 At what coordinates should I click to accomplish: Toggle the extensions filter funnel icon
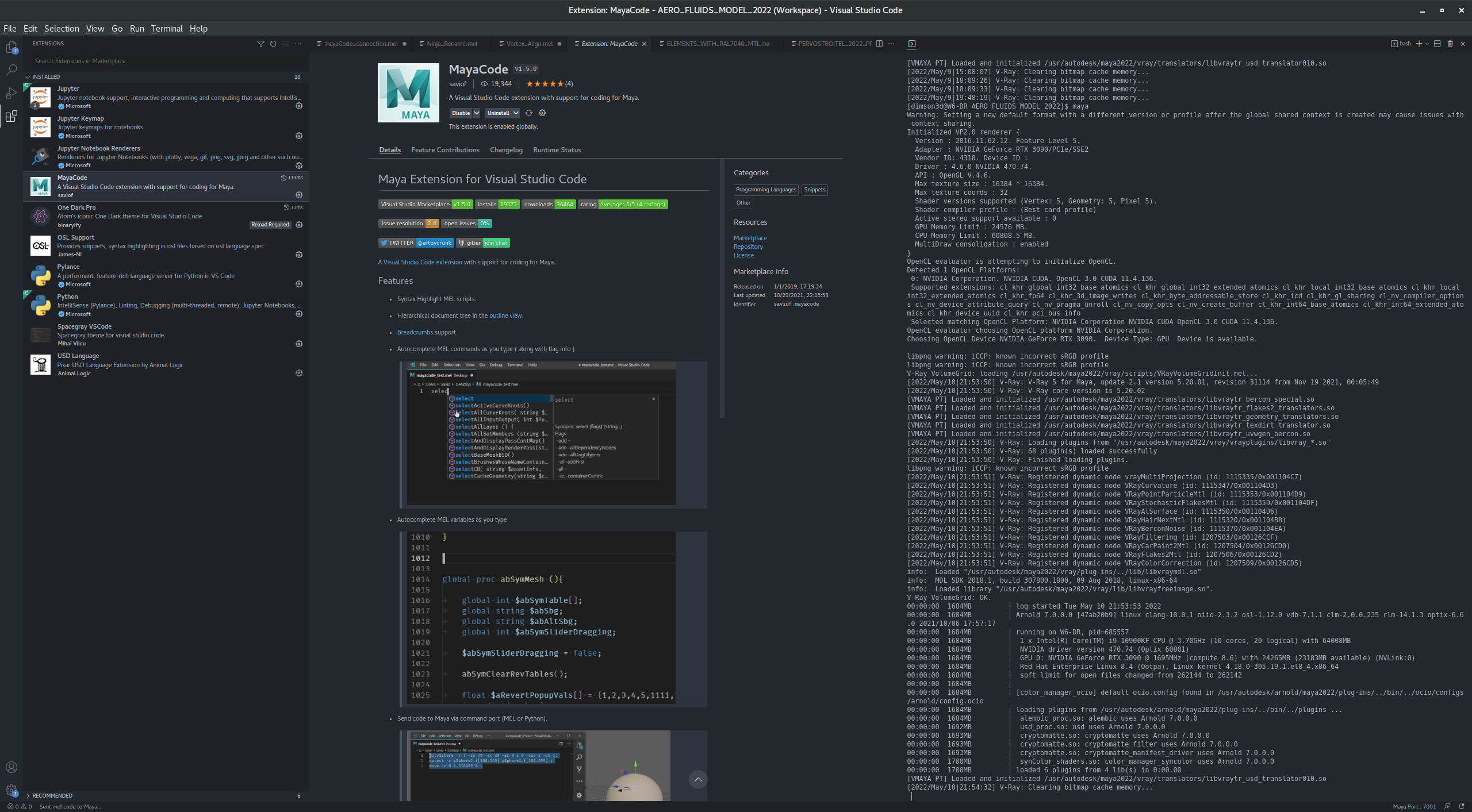(x=261, y=43)
